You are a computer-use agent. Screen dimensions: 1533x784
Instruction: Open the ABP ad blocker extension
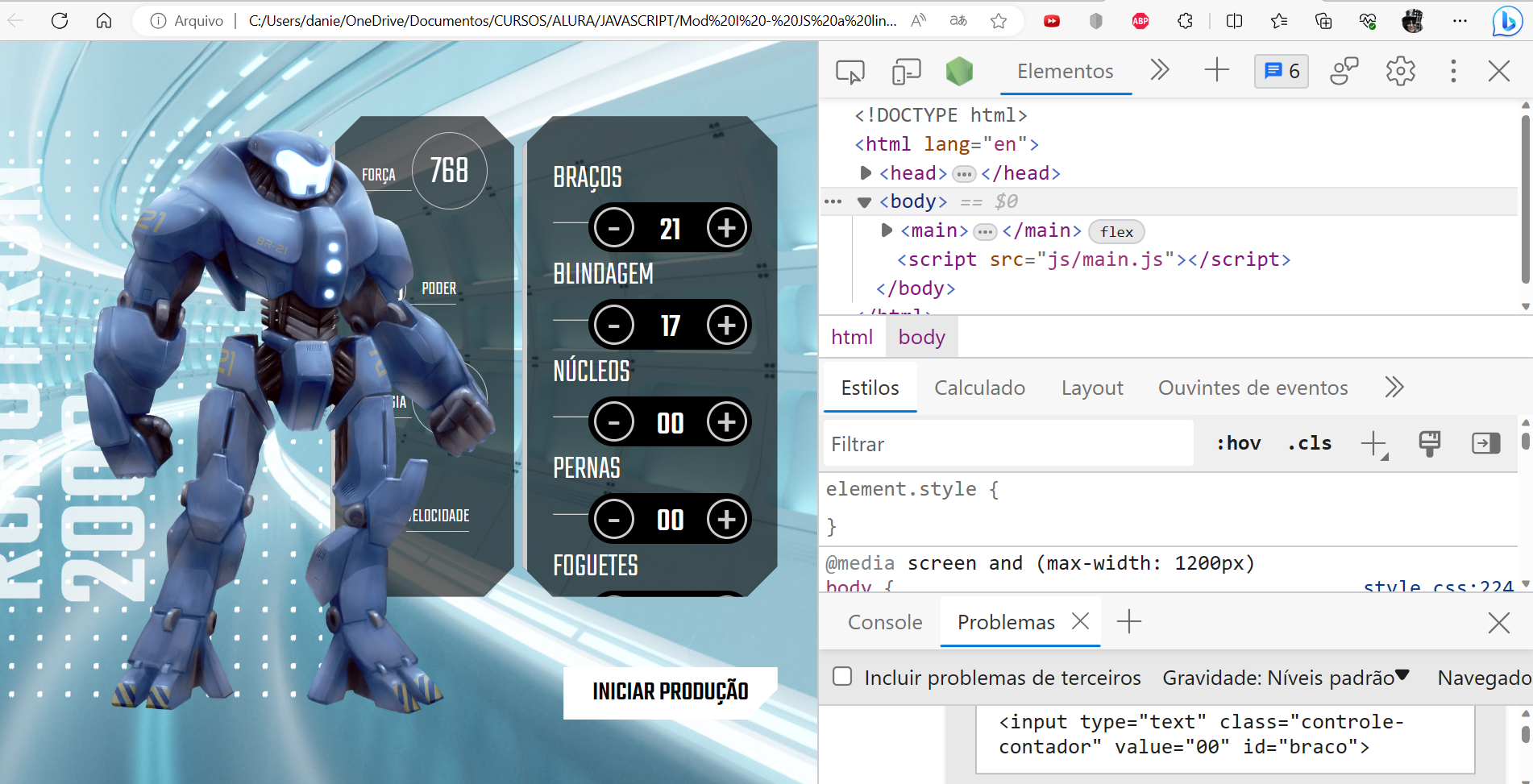coord(1140,21)
